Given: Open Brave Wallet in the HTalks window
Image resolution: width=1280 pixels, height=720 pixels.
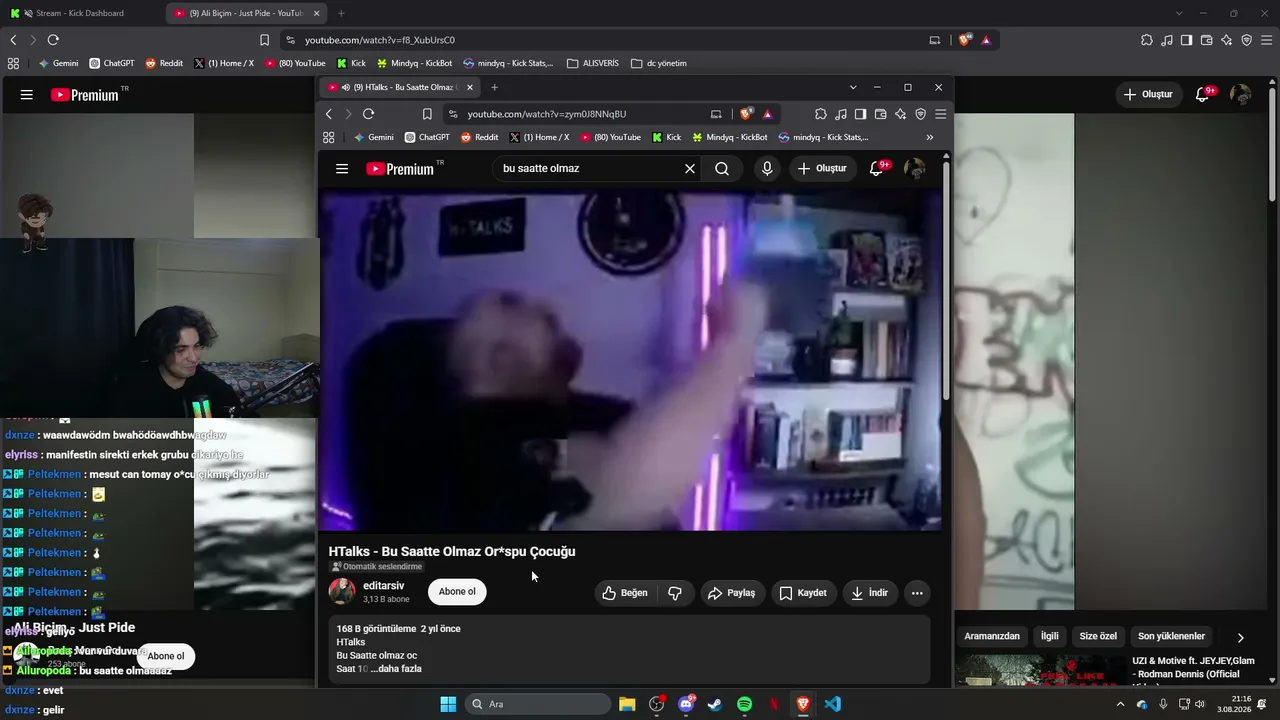Looking at the screenshot, I should [x=880, y=114].
